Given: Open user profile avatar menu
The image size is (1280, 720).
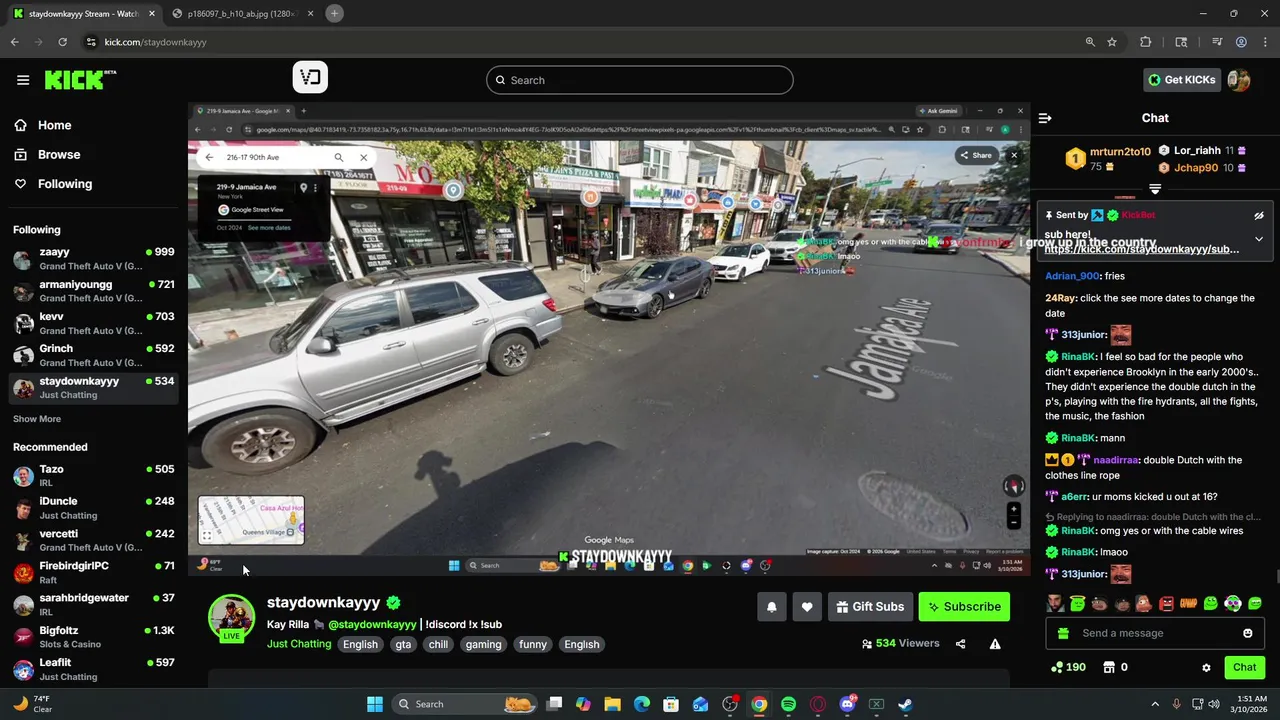Looking at the screenshot, I should click(x=1240, y=80).
